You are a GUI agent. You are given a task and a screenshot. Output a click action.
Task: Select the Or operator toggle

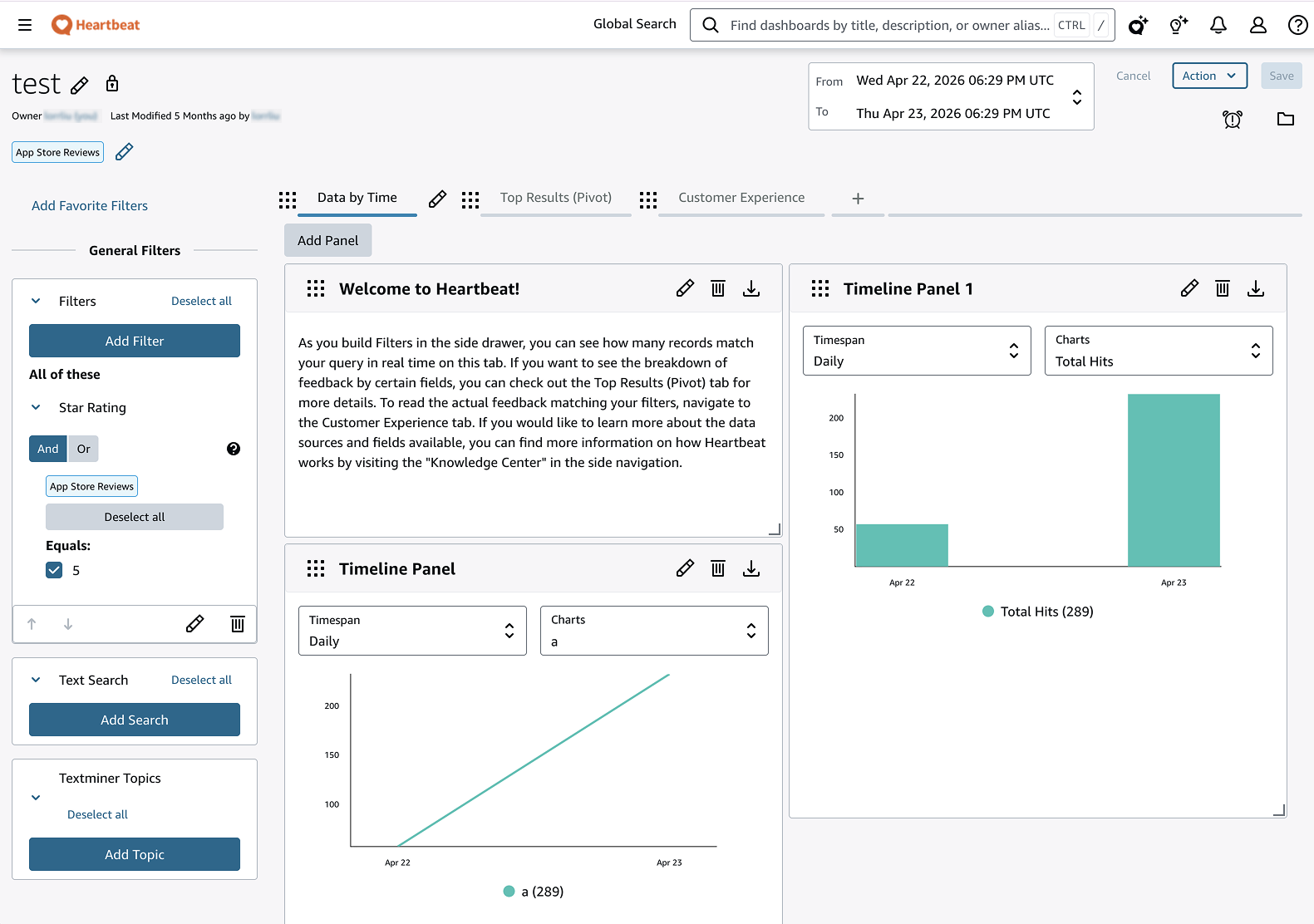tap(84, 449)
